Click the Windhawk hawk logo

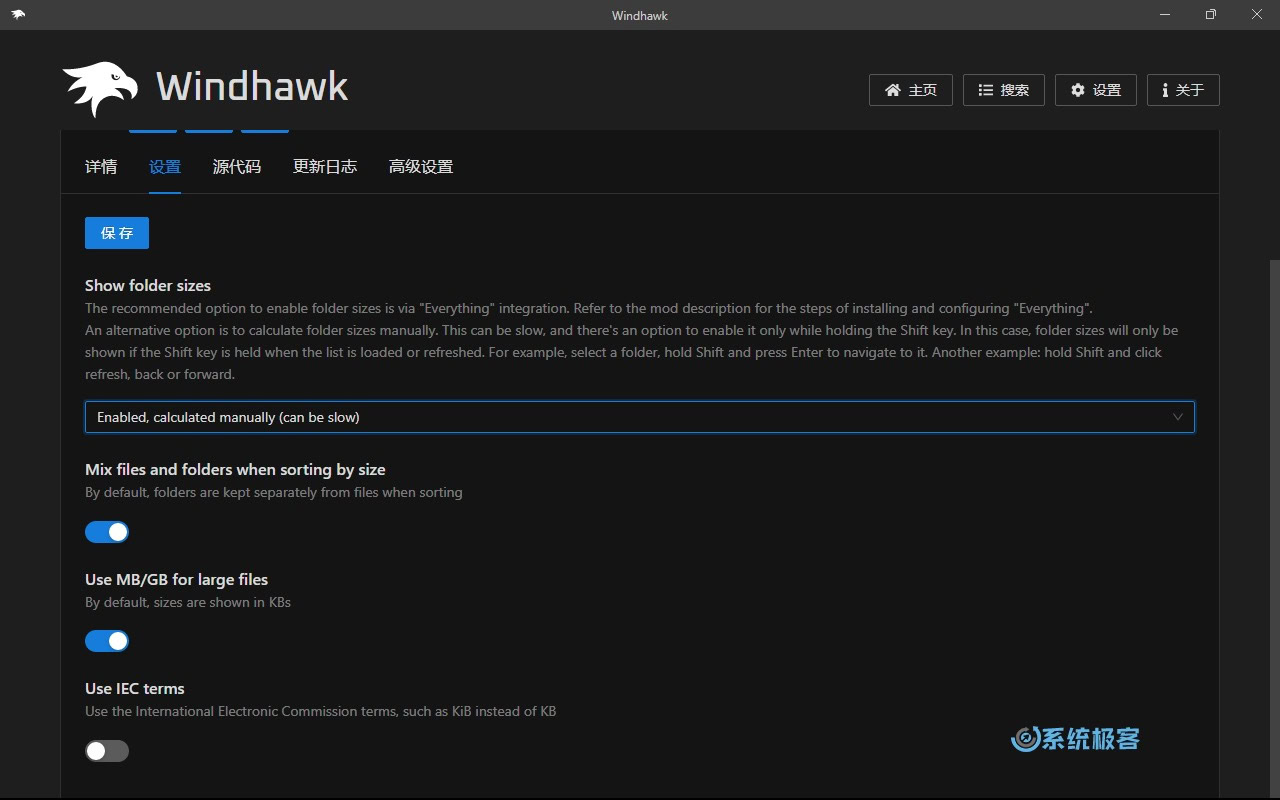coord(100,89)
